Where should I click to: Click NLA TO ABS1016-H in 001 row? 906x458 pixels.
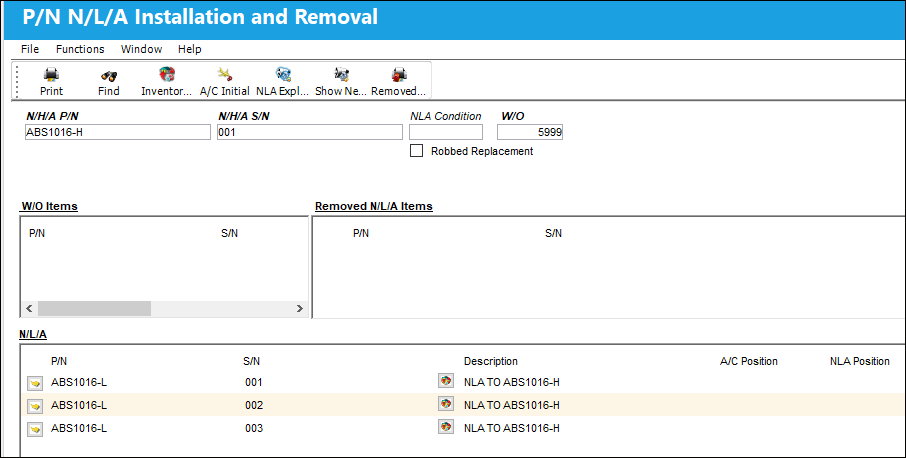point(511,382)
